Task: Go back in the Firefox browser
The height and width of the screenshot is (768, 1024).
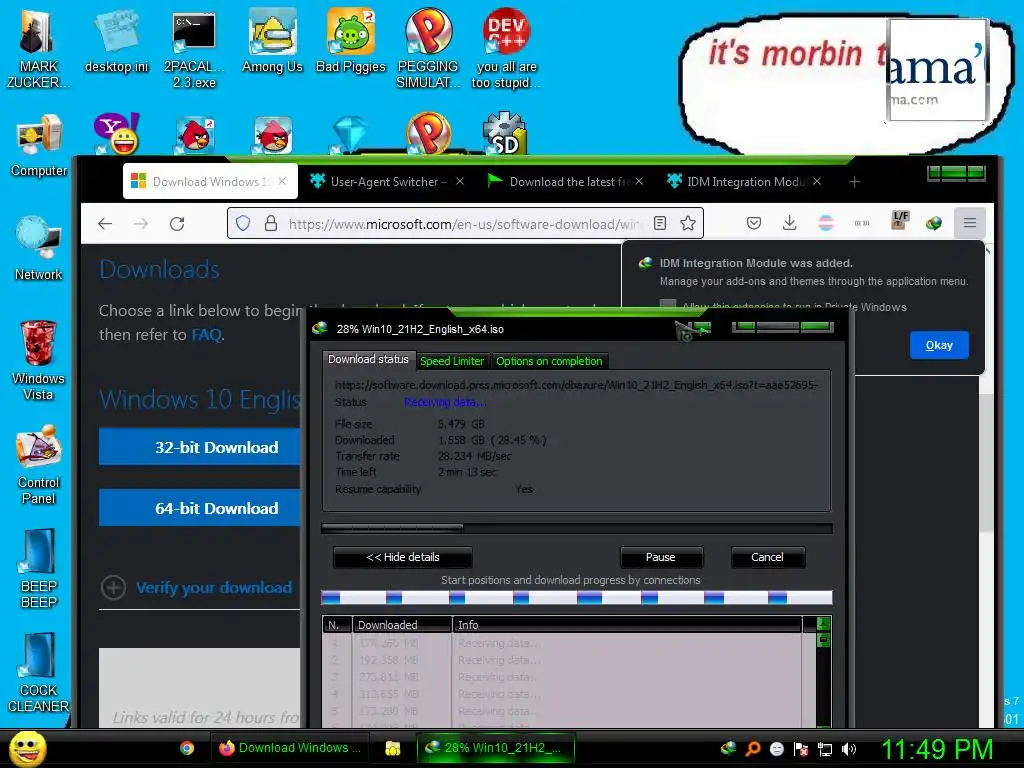Action: tap(105, 224)
